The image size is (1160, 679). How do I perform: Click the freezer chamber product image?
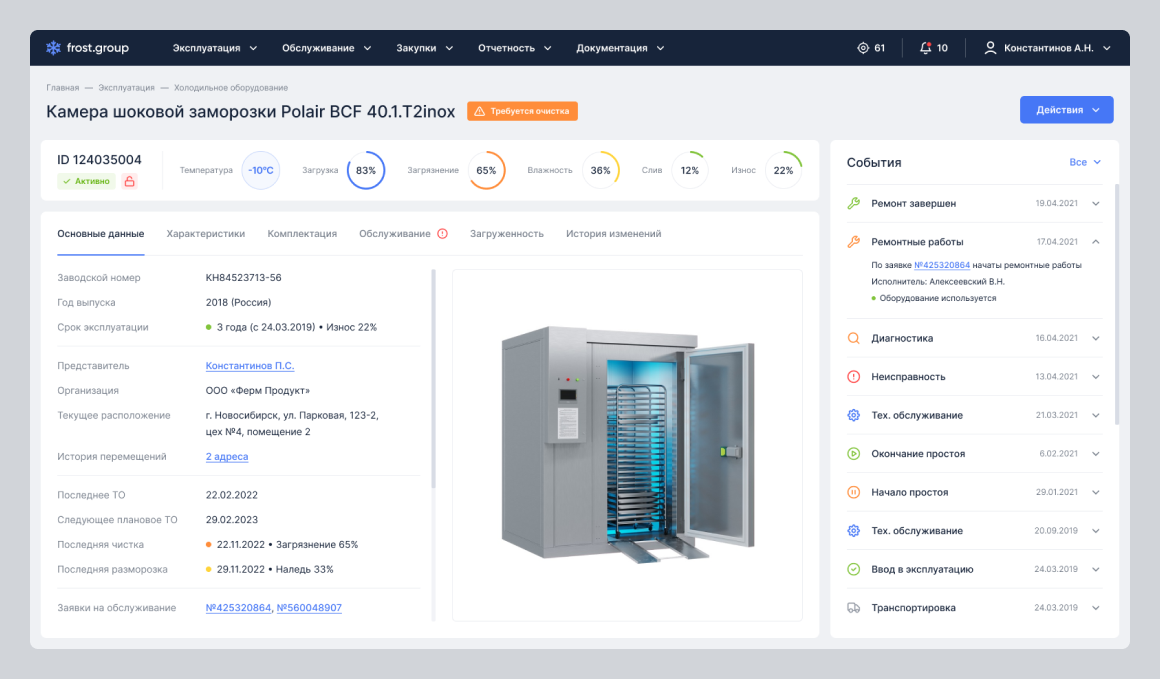[627, 445]
